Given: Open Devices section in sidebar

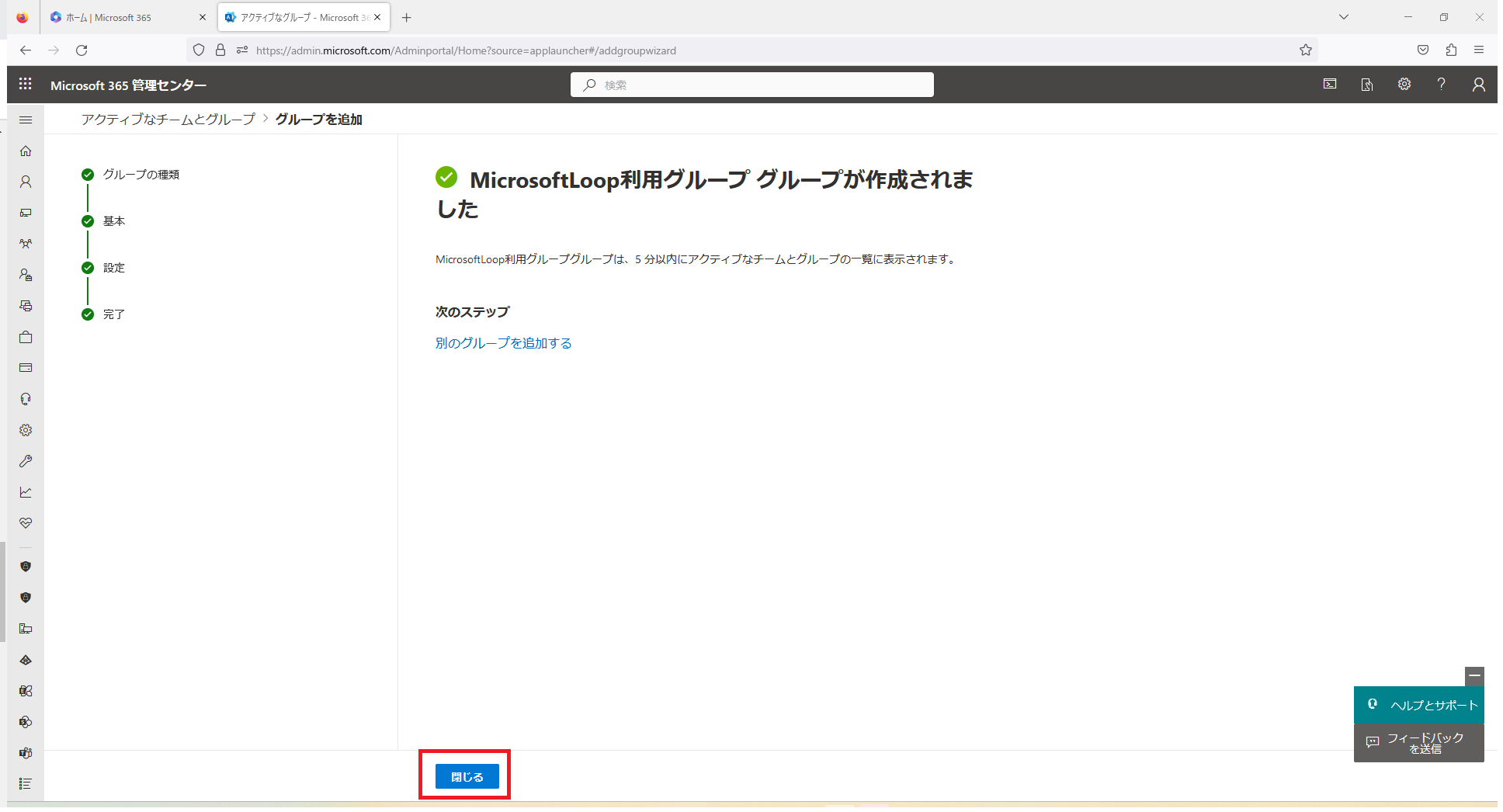Looking at the screenshot, I should pos(26,213).
